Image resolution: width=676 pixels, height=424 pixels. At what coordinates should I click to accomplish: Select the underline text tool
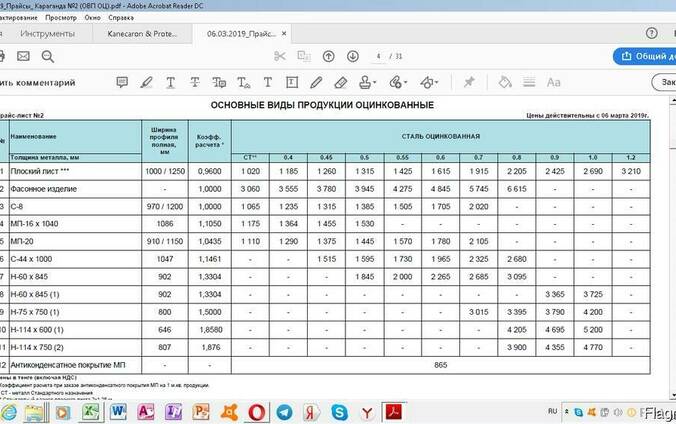[x=171, y=82]
